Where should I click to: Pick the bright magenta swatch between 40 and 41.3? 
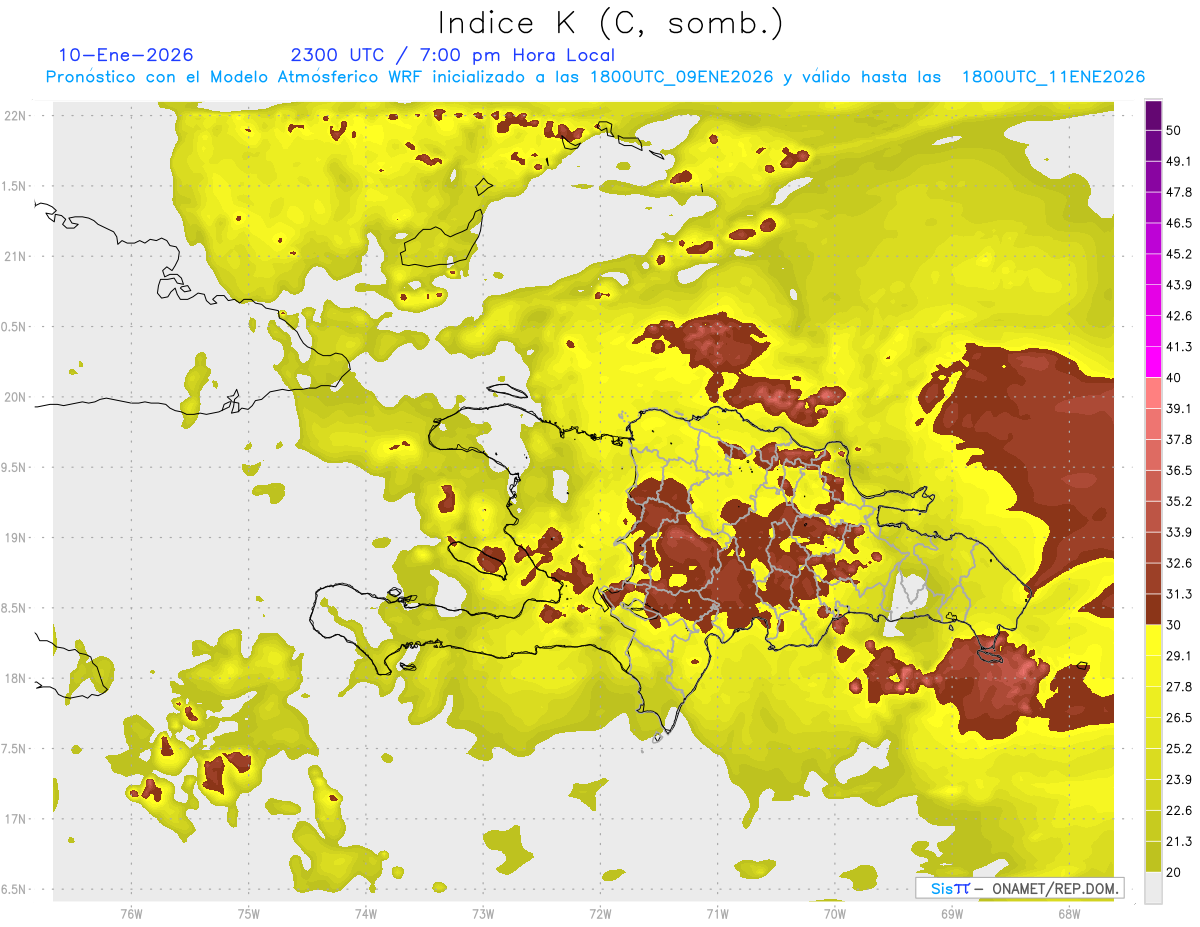tap(1153, 362)
